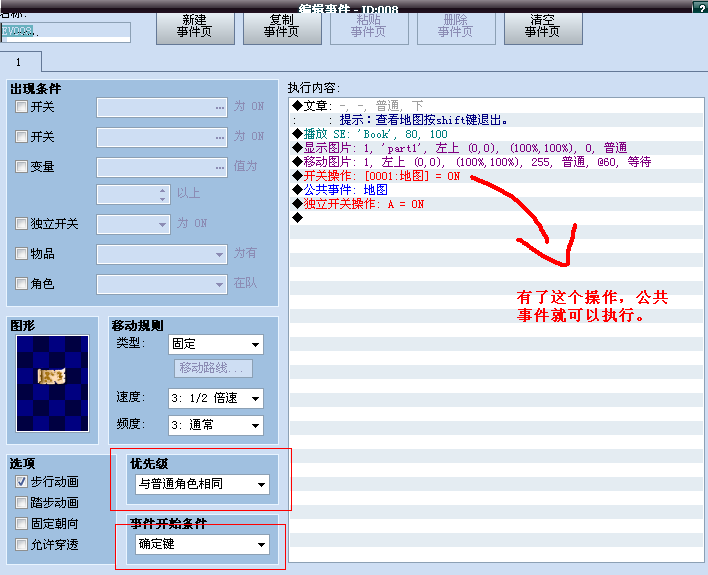Enable the 物品 condition checkbox
This screenshot has width=708, height=575.
[21, 253]
